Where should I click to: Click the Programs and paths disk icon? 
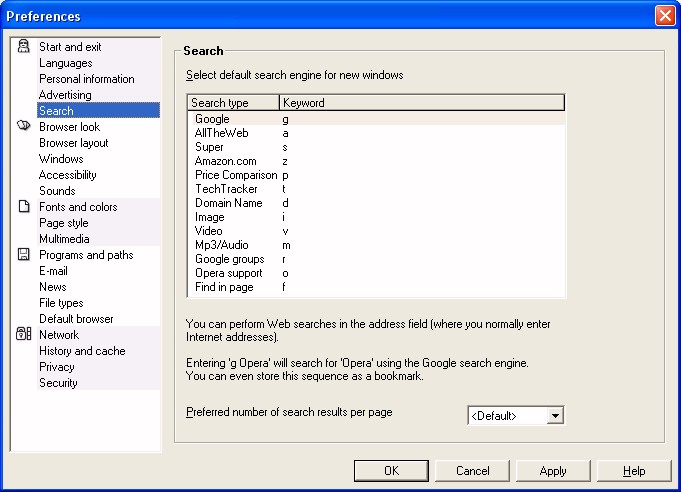23,254
